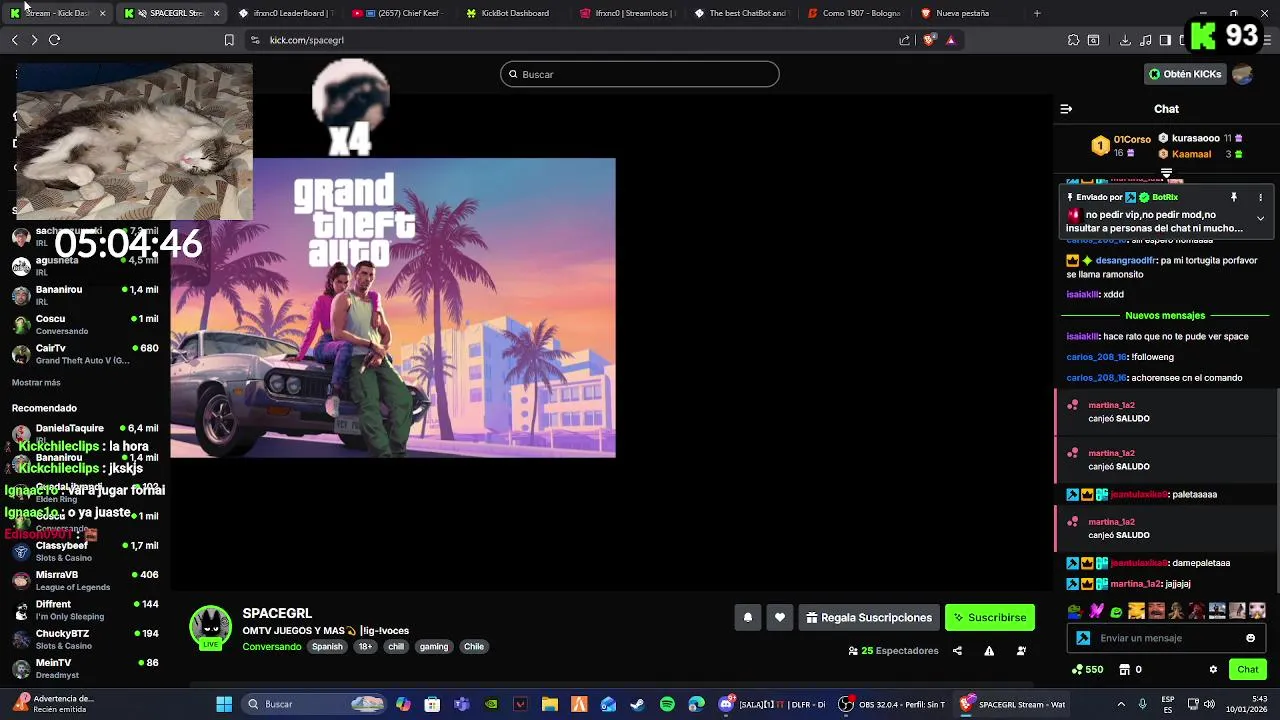Switch to the KickBot Dashboard tab
Viewport: 1280px width, 720px height.
point(514,13)
